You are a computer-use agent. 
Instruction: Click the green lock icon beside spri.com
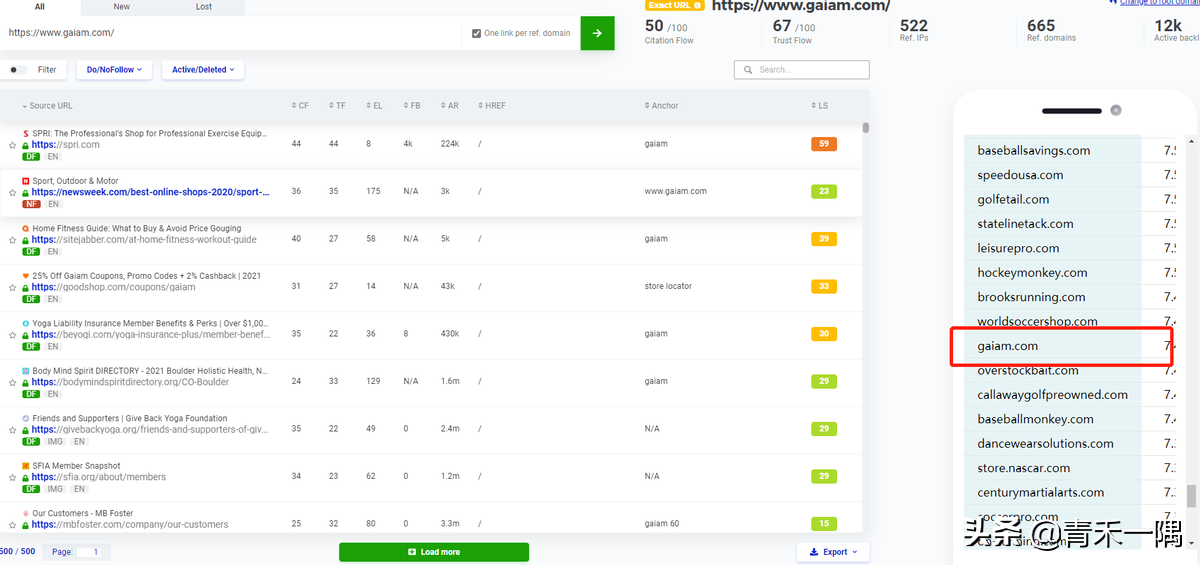(x=25, y=145)
